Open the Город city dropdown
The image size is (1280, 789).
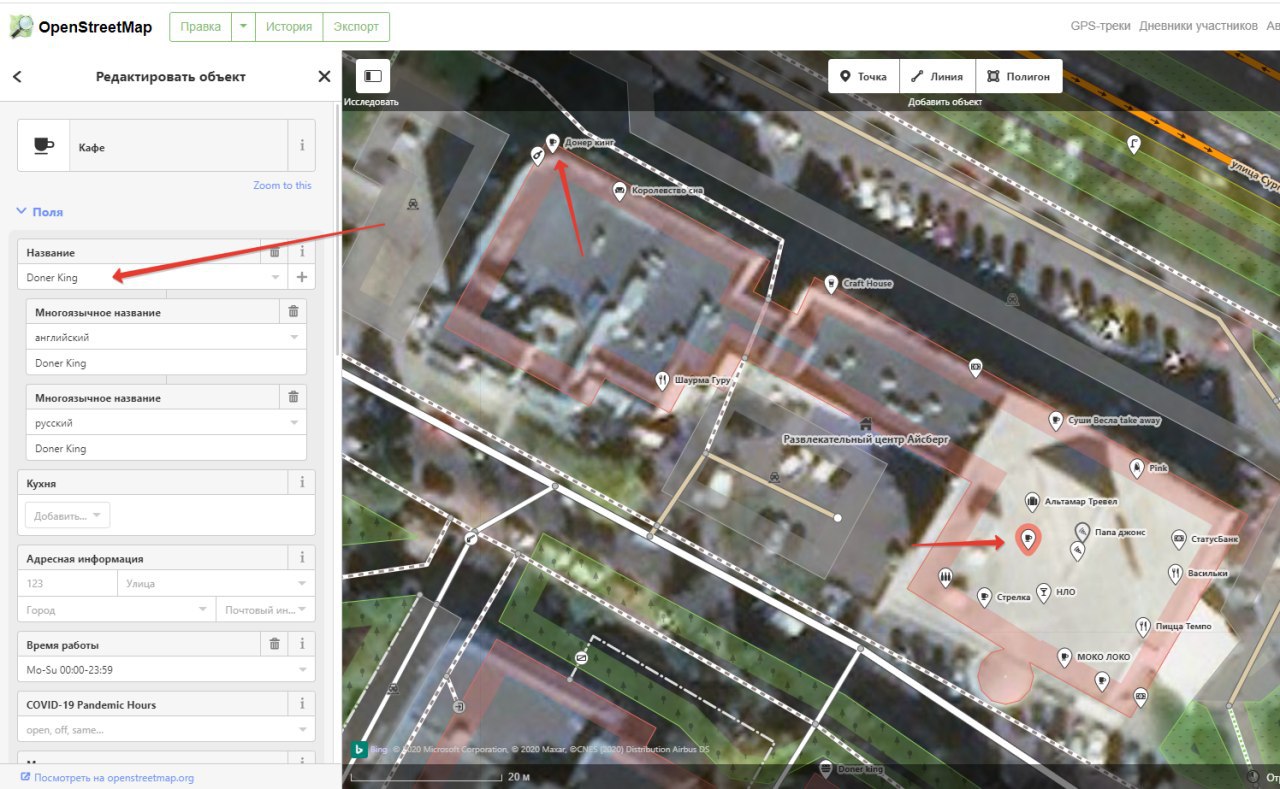pyautogui.click(x=203, y=609)
